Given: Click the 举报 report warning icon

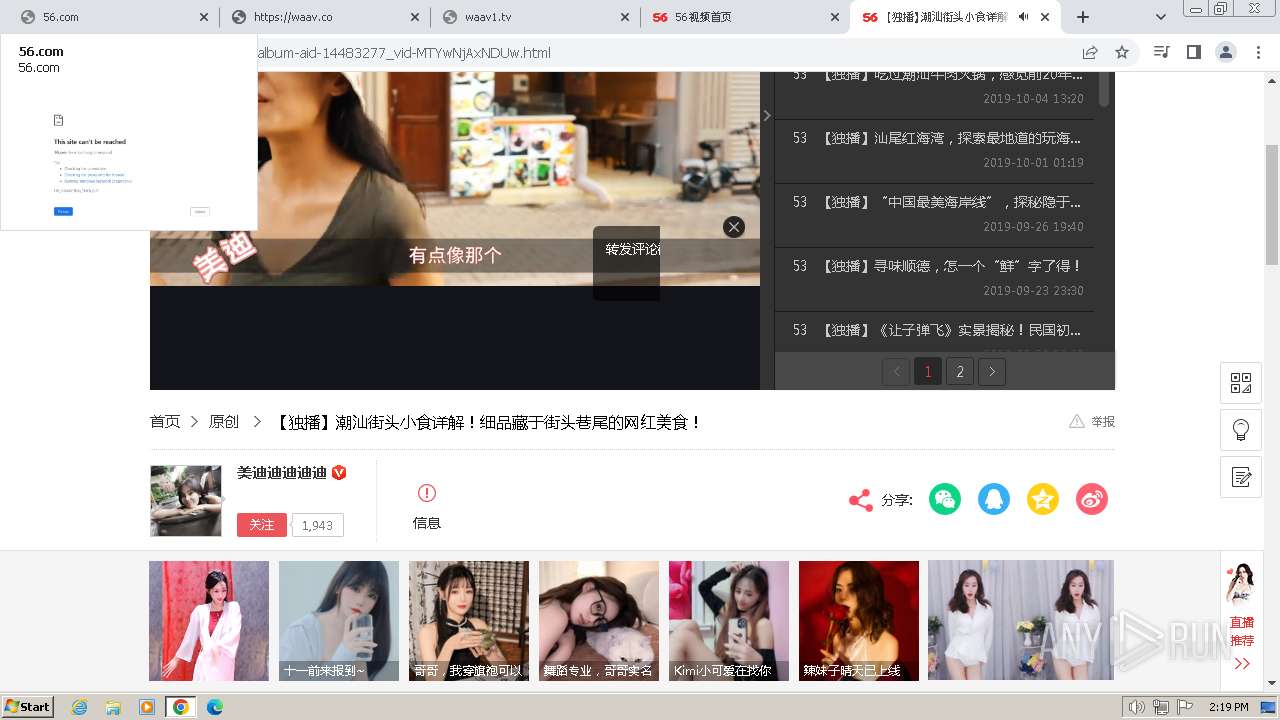Looking at the screenshot, I should click(x=1077, y=422).
